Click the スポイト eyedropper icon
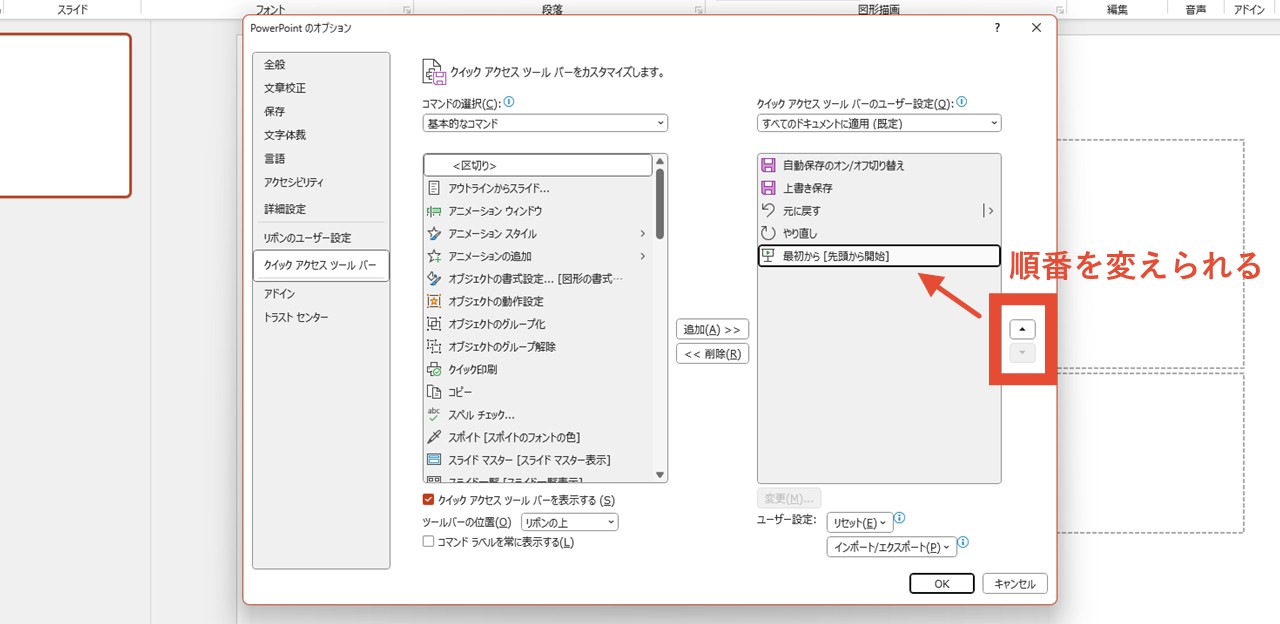The height and width of the screenshot is (624, 1280). 434,437
